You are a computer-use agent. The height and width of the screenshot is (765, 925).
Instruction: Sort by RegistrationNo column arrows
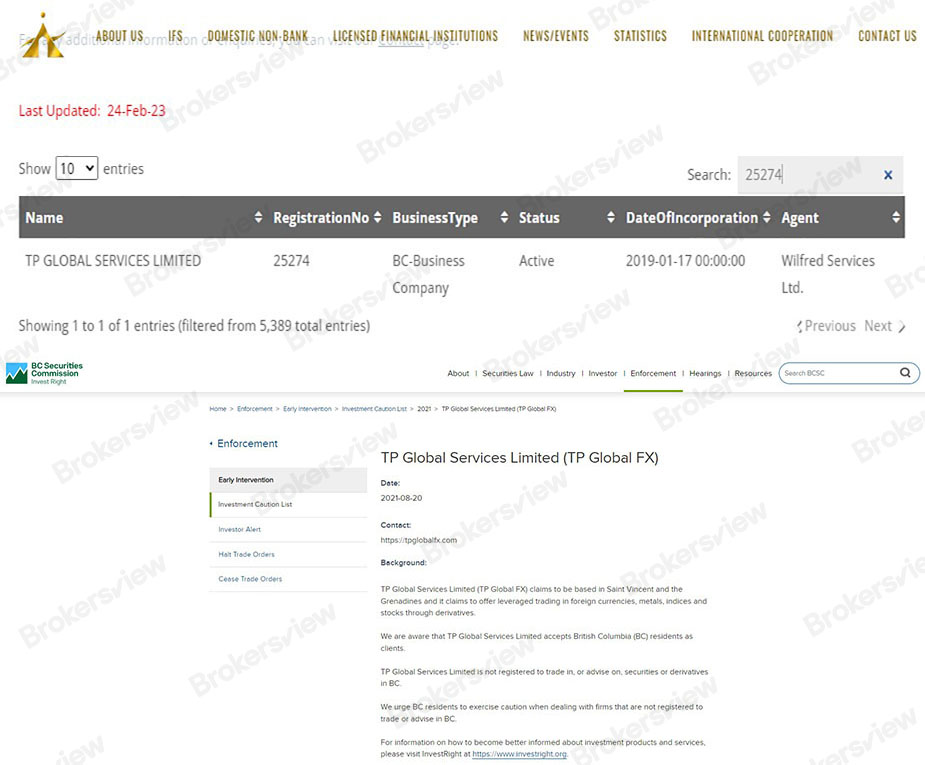click(x=378, y=217)
